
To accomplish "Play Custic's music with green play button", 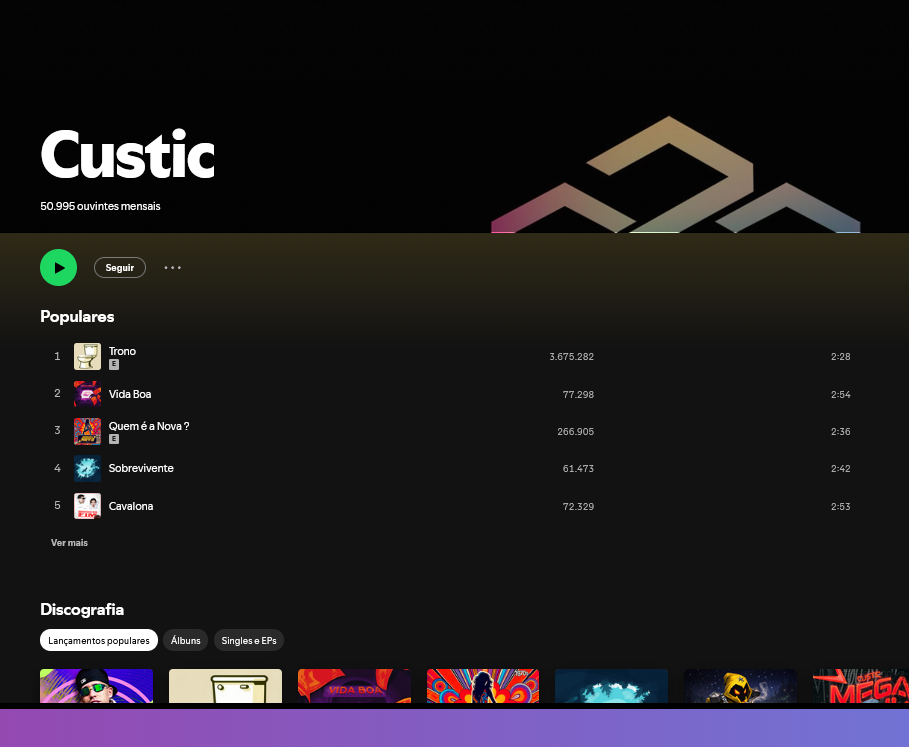I will click(x=59, y=267).
